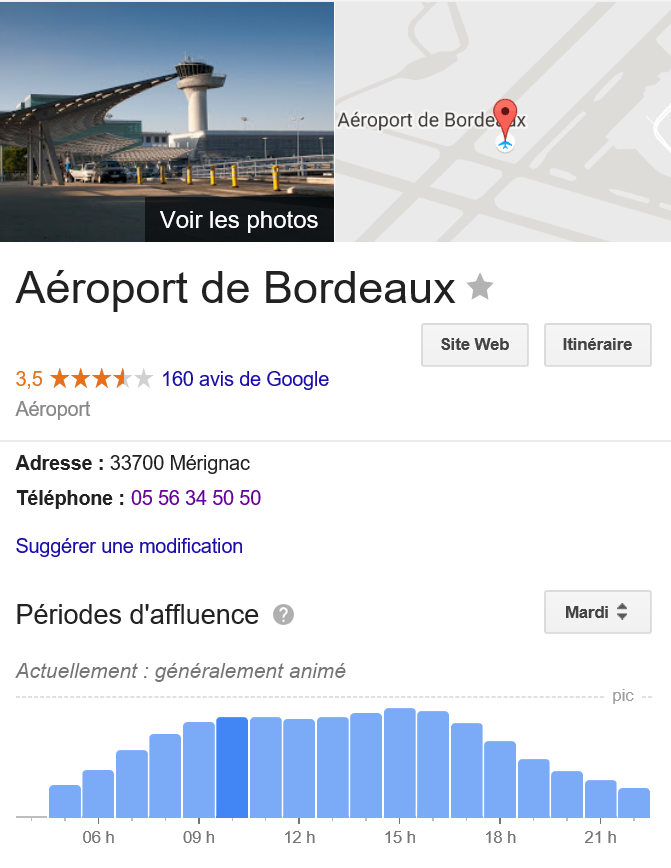Click the Aéroport de Bordeaux map label

click(431, 120)
